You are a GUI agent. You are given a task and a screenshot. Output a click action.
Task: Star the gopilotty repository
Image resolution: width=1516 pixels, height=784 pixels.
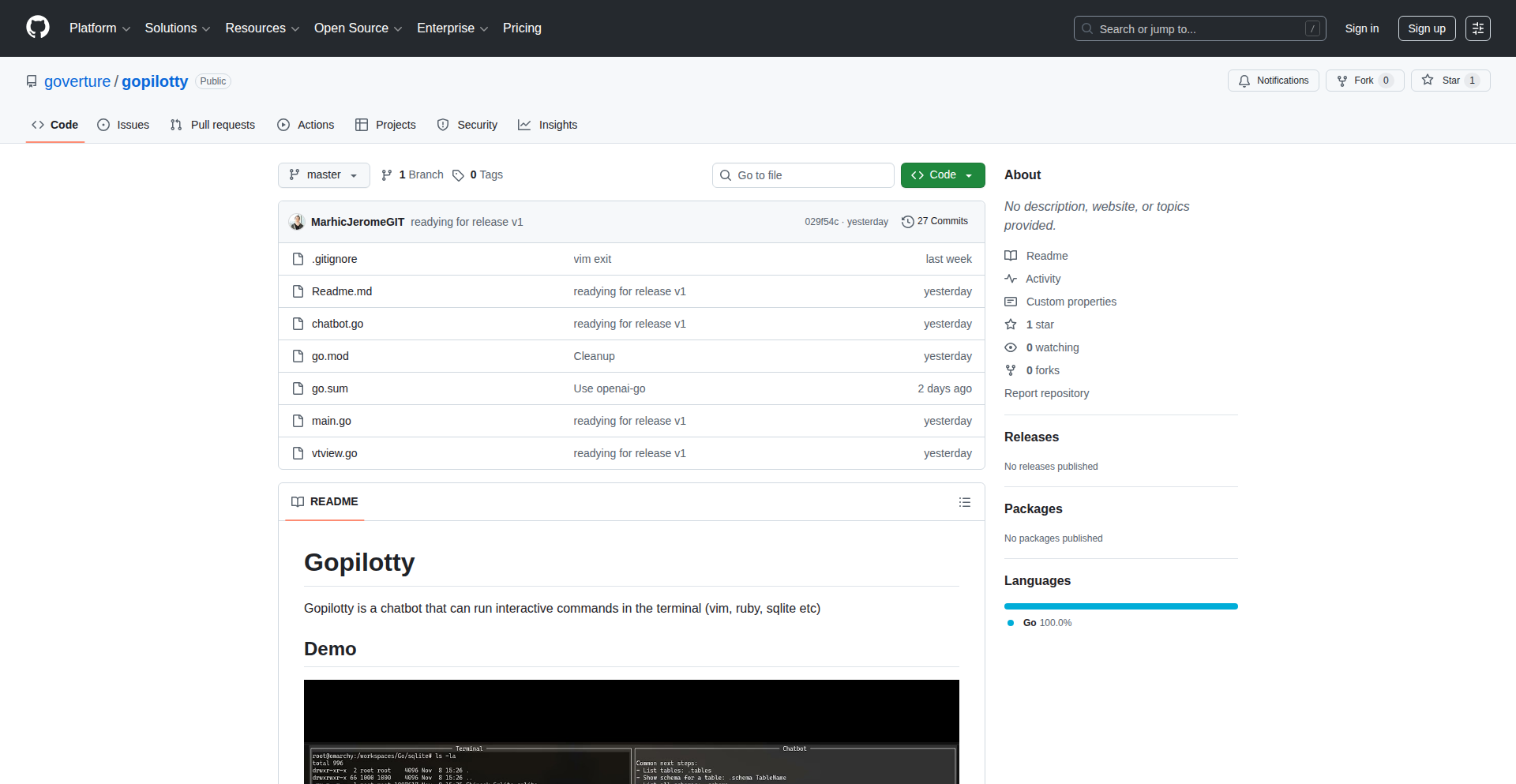[1450, 81]
